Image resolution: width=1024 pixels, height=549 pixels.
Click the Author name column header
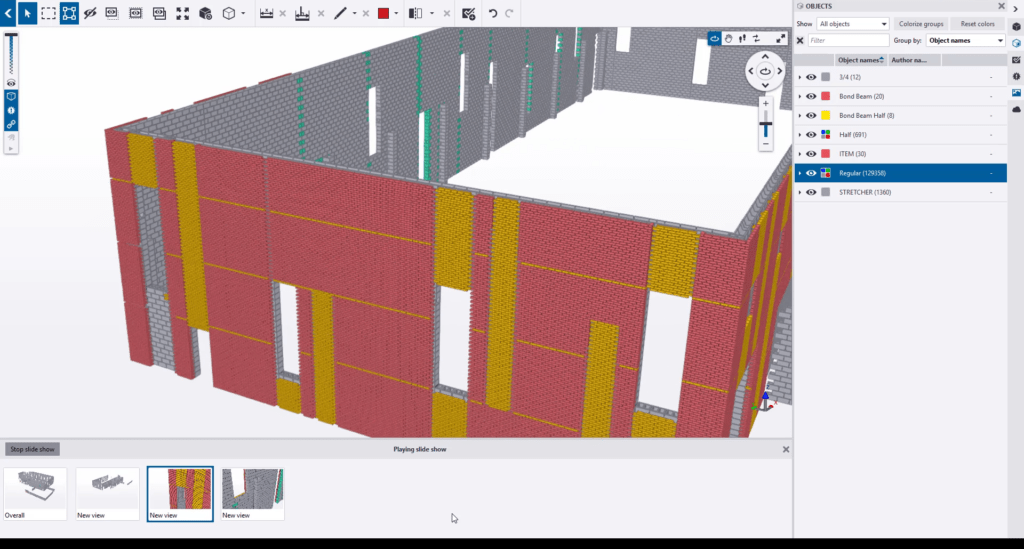tap(908, 60)
